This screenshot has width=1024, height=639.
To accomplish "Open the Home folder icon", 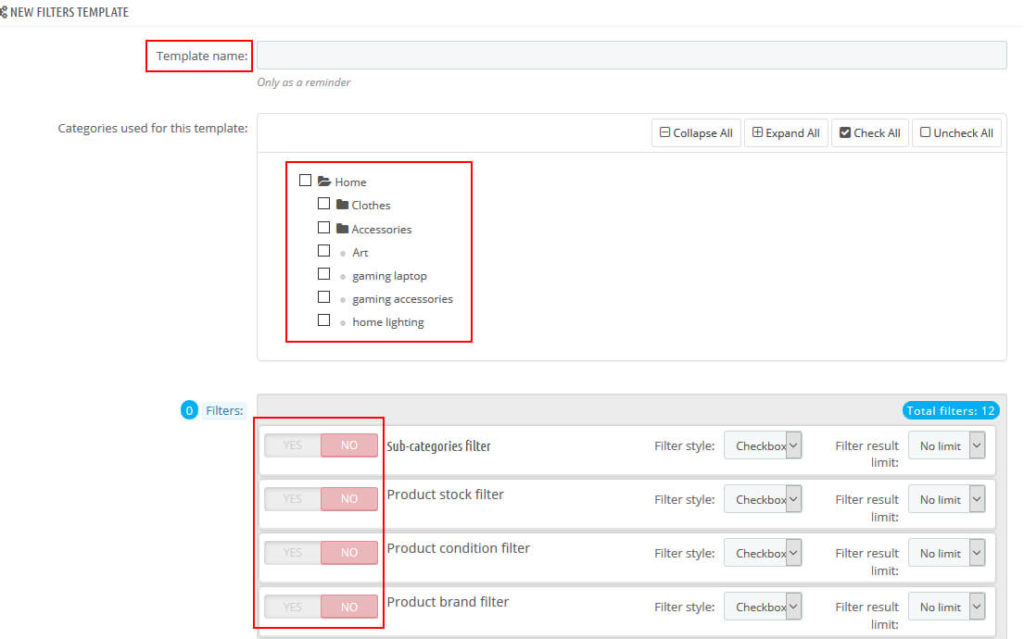I will [x=324, y=182].
